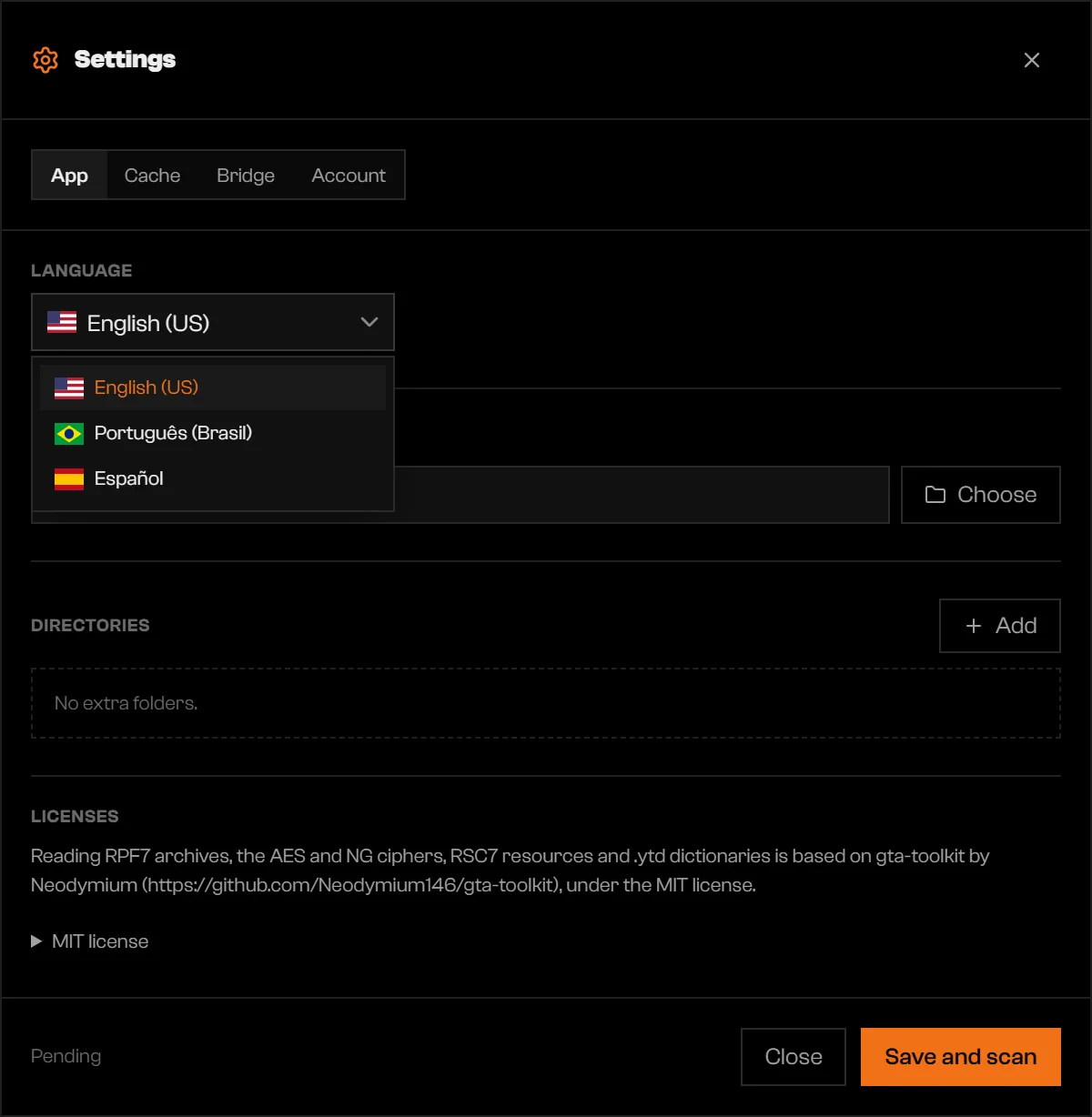Click the plus icon in the Add button

(x=974, y=626)
